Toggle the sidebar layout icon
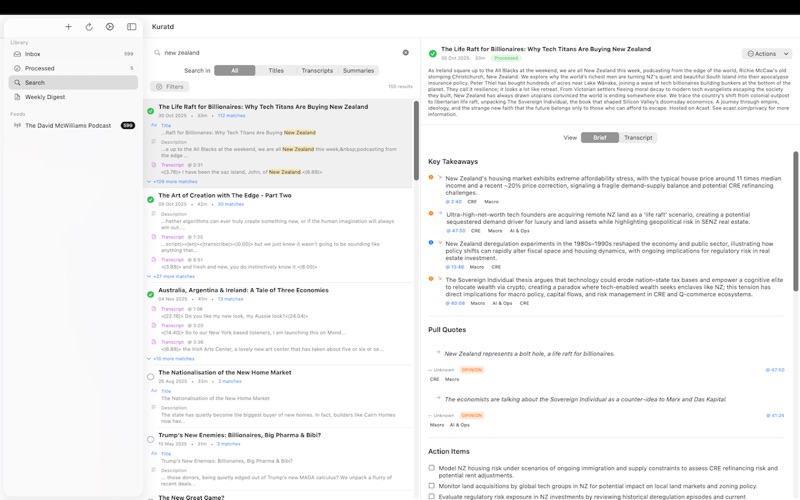The image size is (800, 500). [132, 27]
